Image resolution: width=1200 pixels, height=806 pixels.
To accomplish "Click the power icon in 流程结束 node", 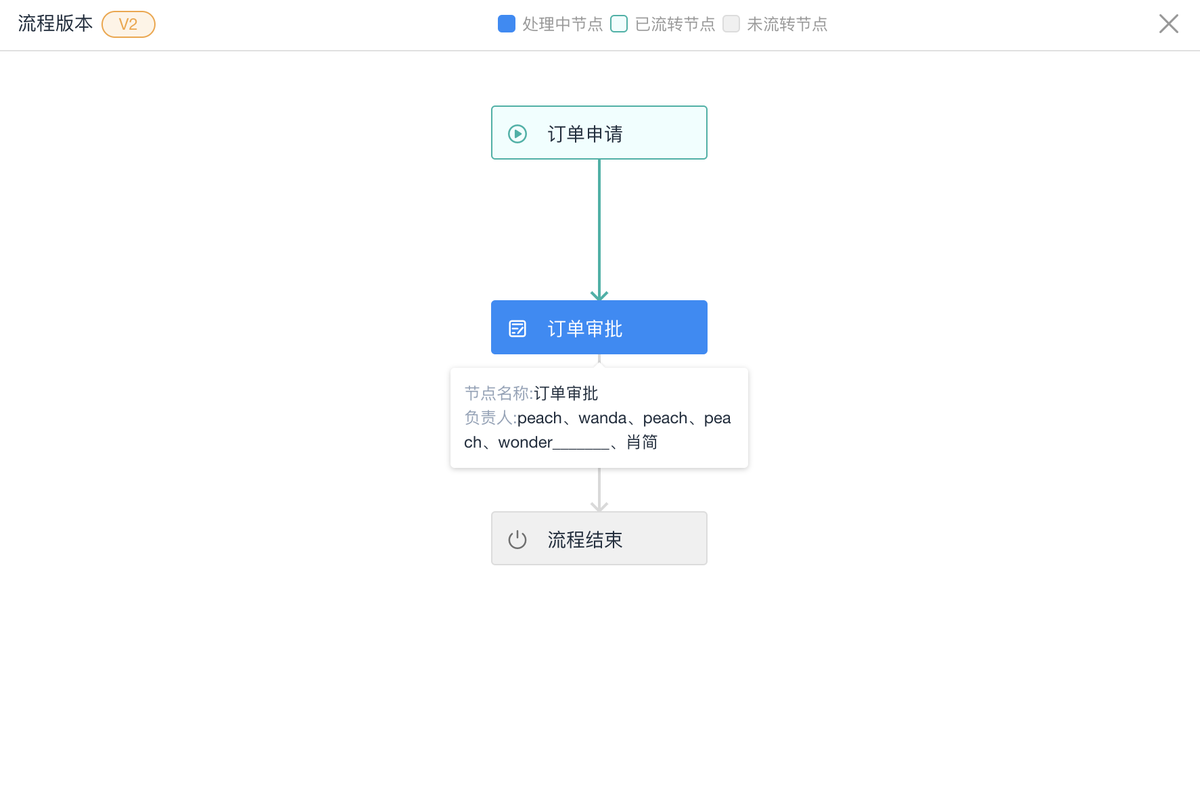I will tap(517, 540).
